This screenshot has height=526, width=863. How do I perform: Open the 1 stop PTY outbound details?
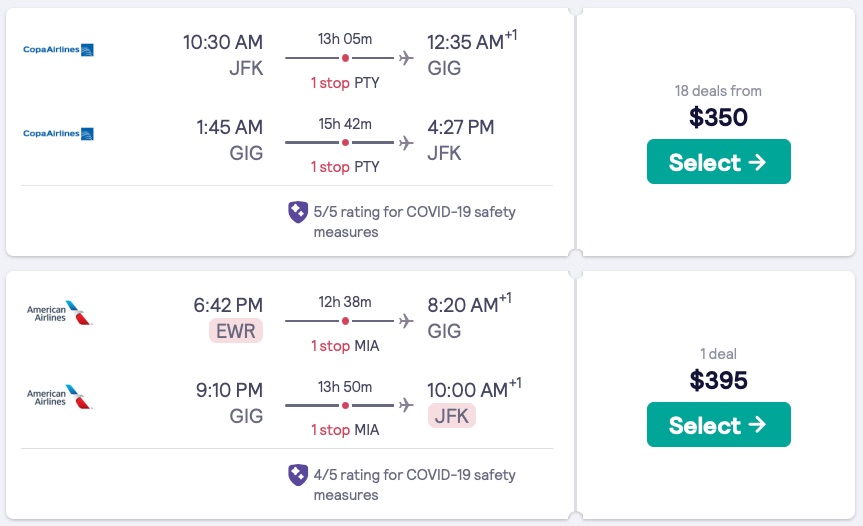pyautogui.click(x=345, y=83)
